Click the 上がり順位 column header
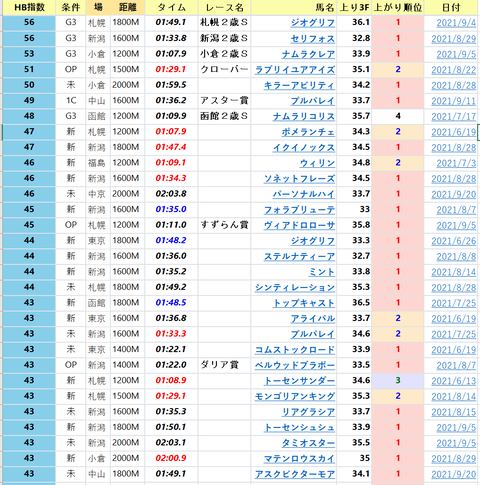Screen dimensions: 480x485 pos(398,7)
